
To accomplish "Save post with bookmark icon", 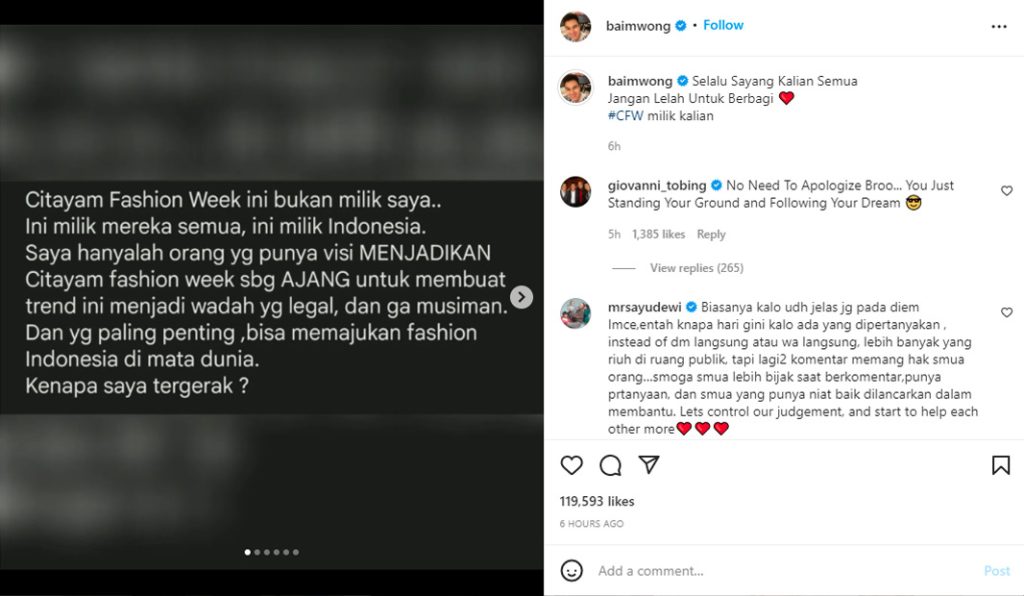I will tap(1000, 465).
